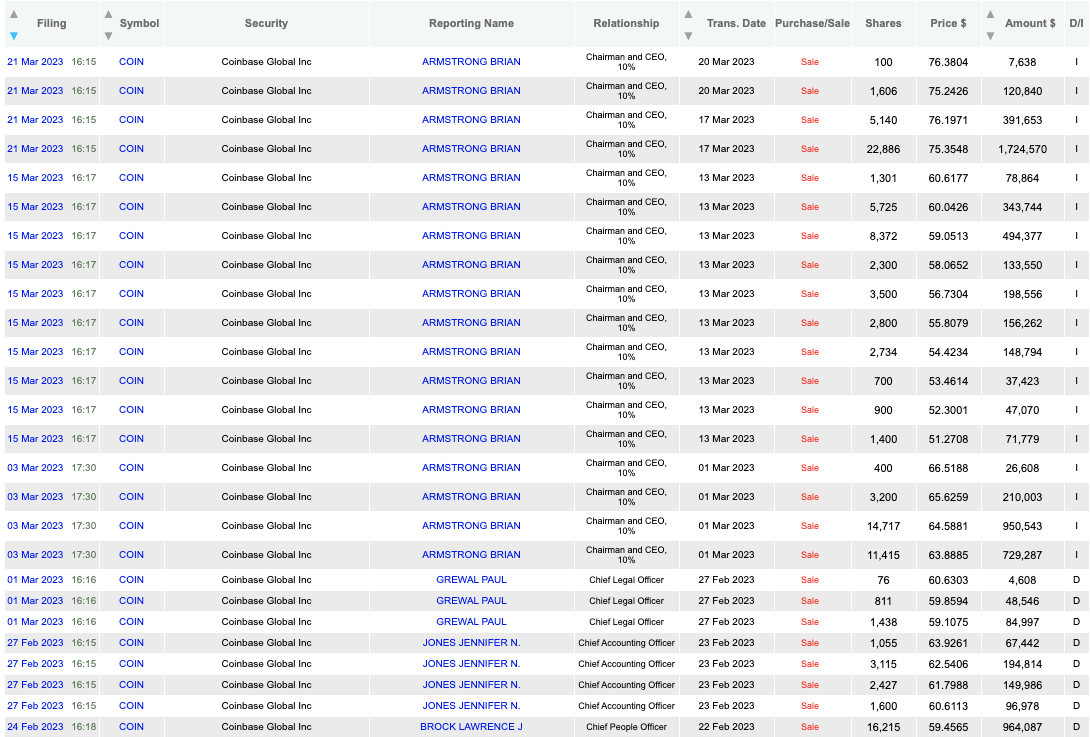Click the Symbol column ascending sort arrow
1090x737 pixels.
pos(108,15)
